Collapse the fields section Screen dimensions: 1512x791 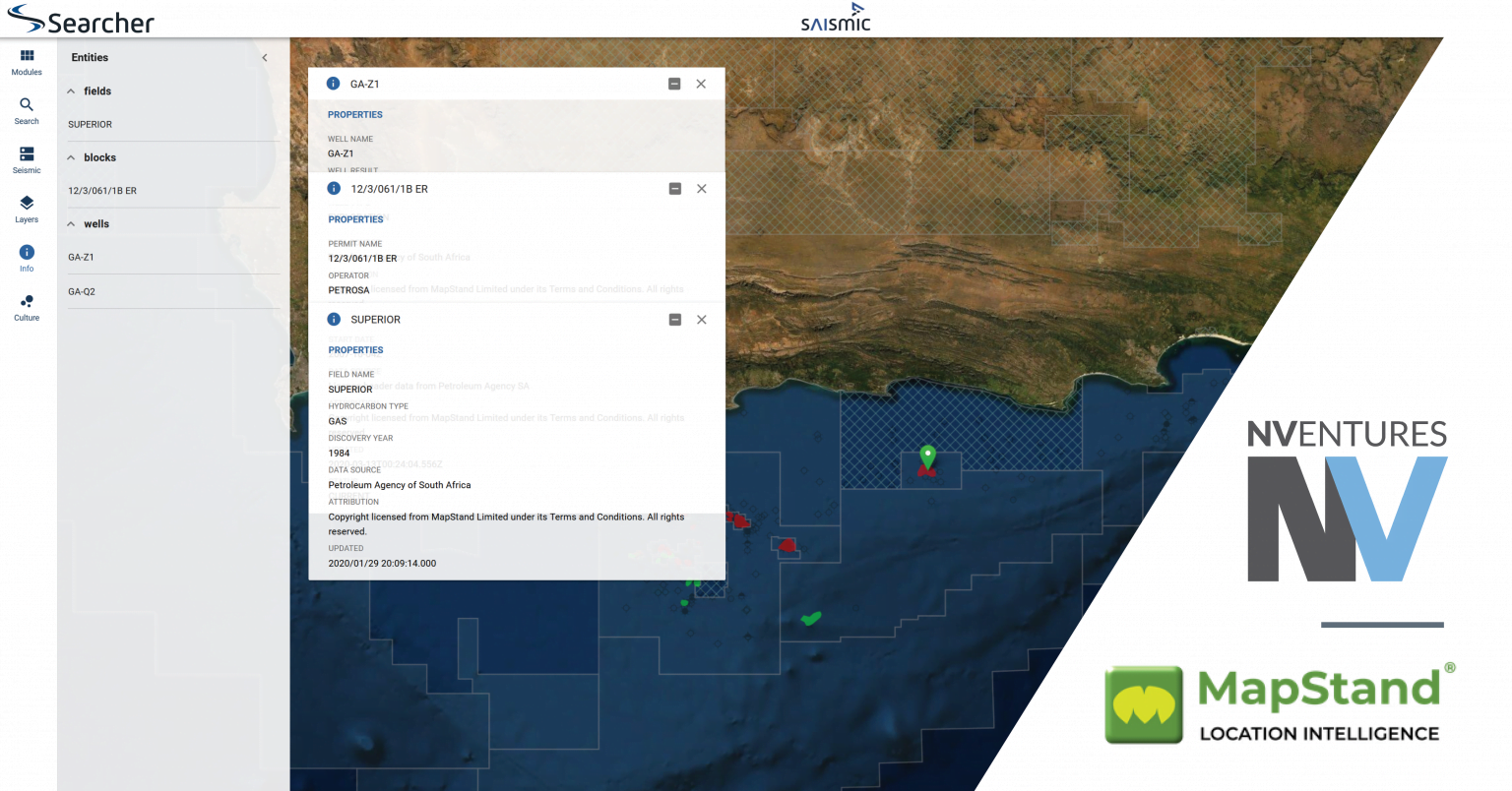70,91
